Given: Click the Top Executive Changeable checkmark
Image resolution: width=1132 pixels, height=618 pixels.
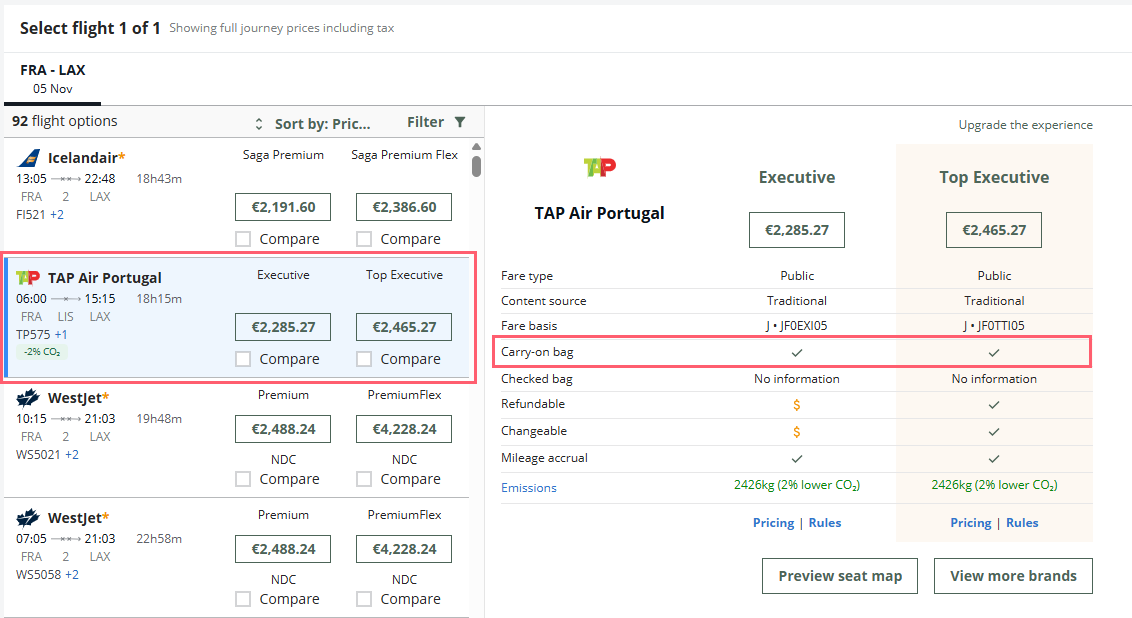Looking at the screenshot, I should tap(994, 431).
